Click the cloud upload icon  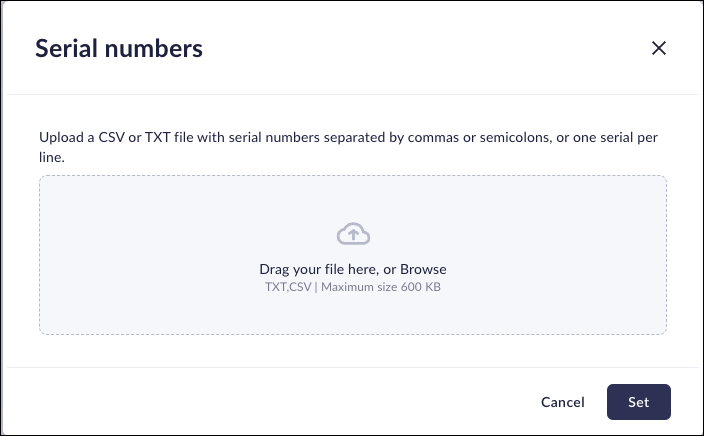pos(353,234)
